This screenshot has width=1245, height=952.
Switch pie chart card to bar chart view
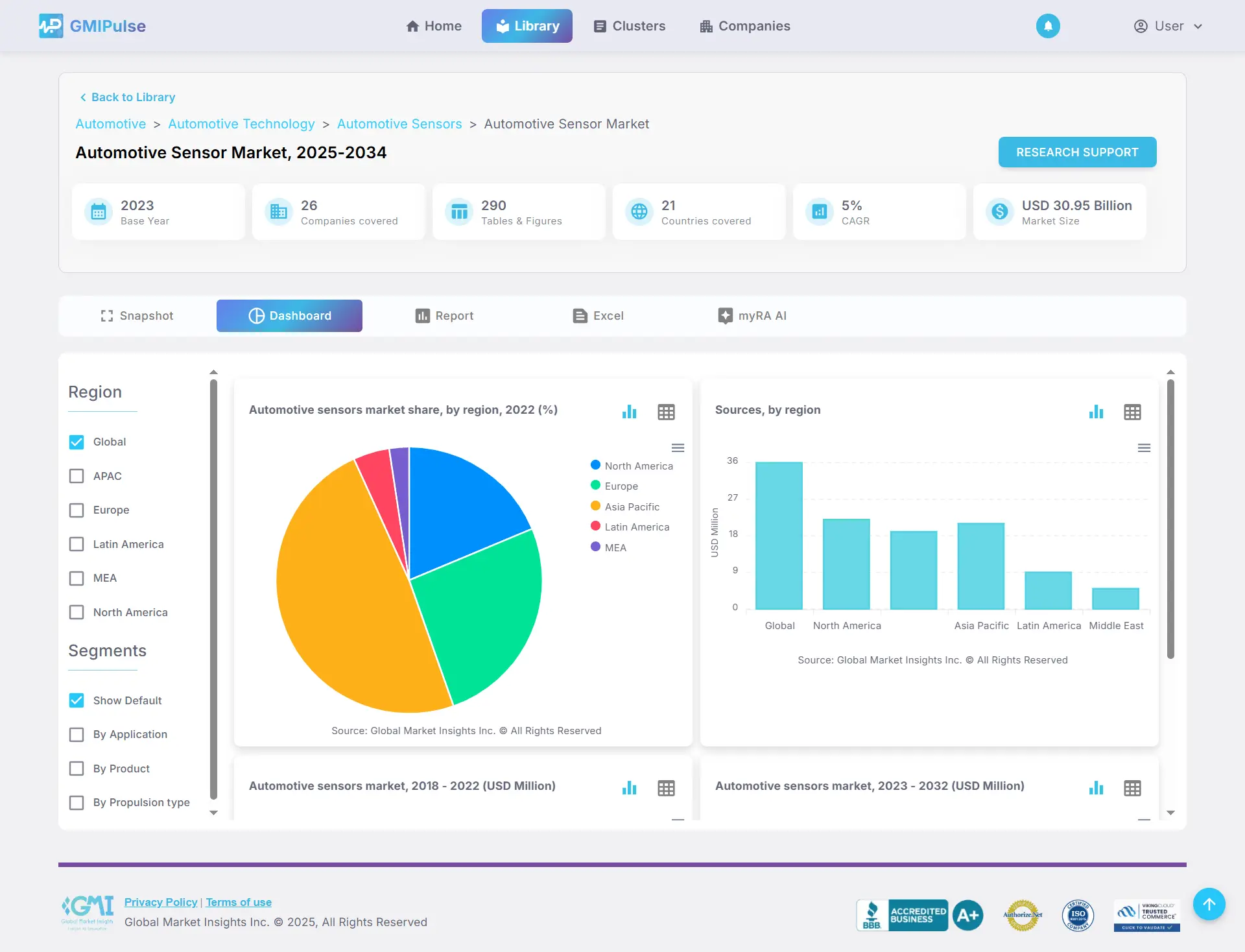[629, 412]
